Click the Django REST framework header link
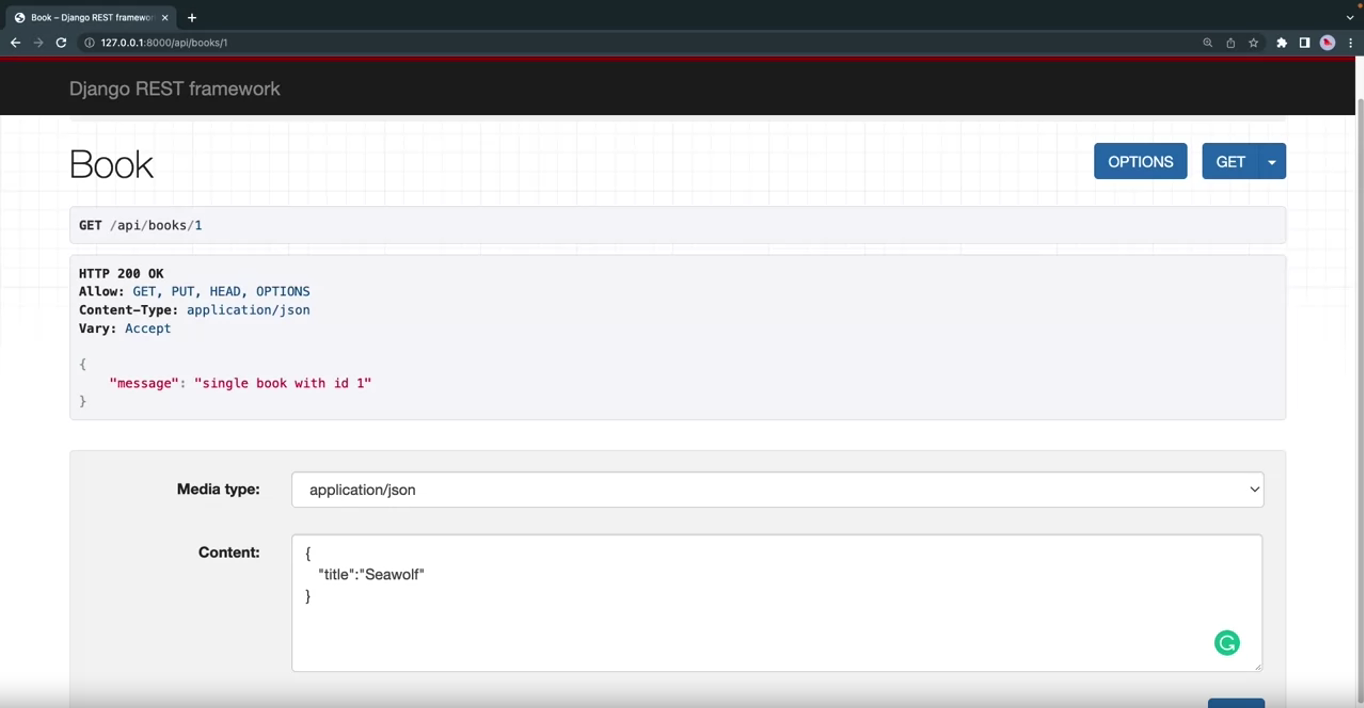This screenshot has height=708, width=1364. [x=174, y=89]
